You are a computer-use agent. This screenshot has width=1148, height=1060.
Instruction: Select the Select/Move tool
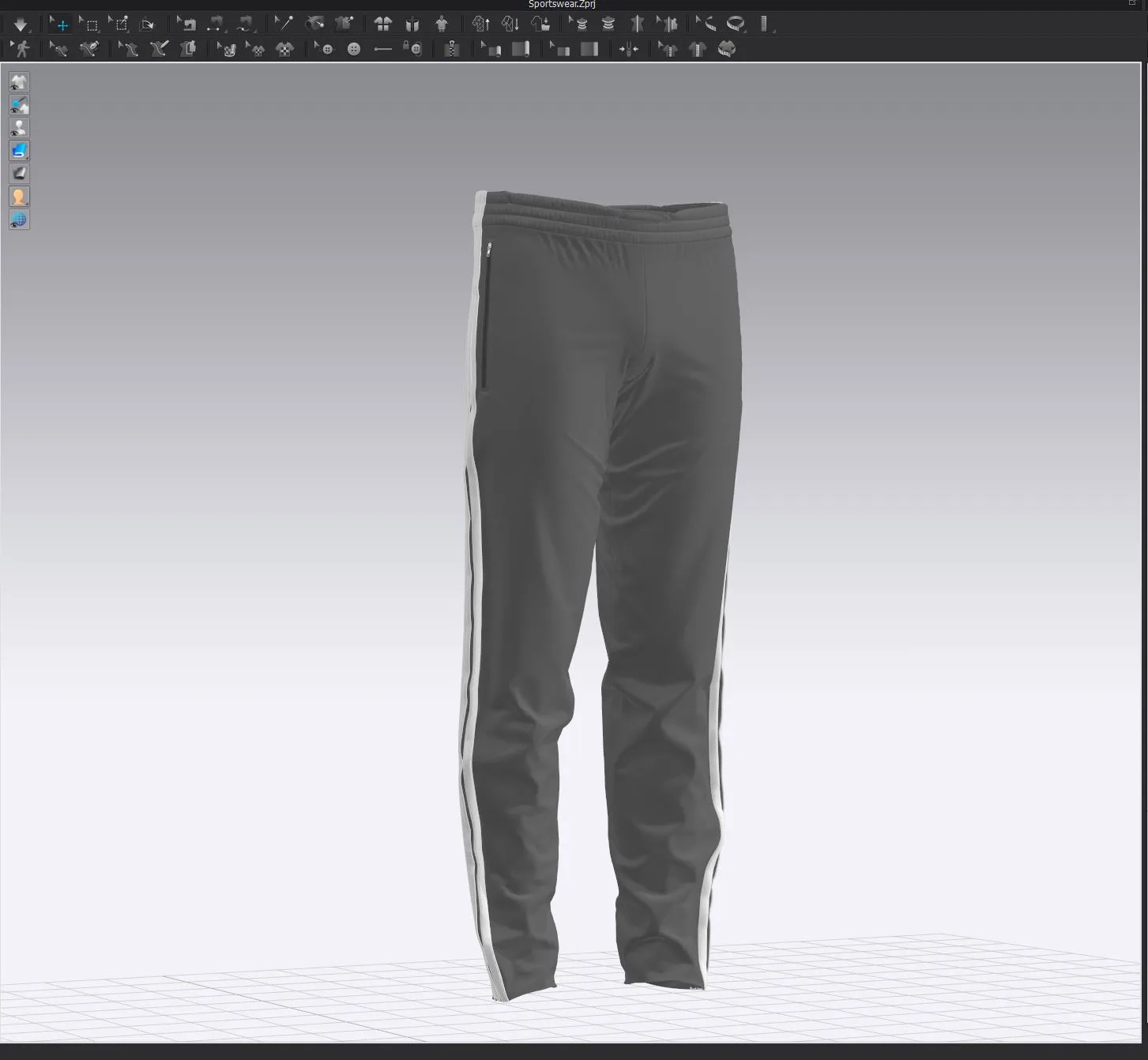[x=59, y=24]
